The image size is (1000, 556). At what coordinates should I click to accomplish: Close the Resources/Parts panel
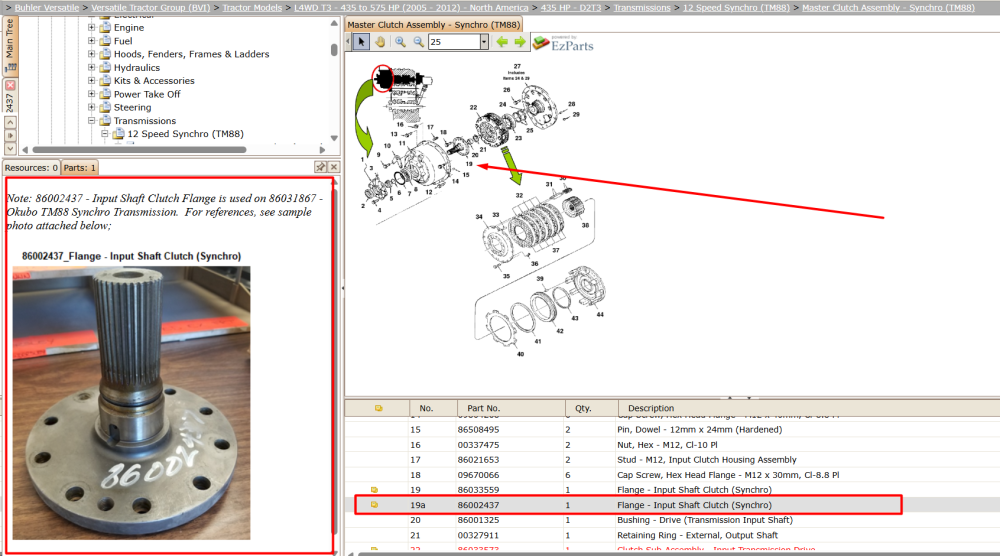tap(334, 167)
